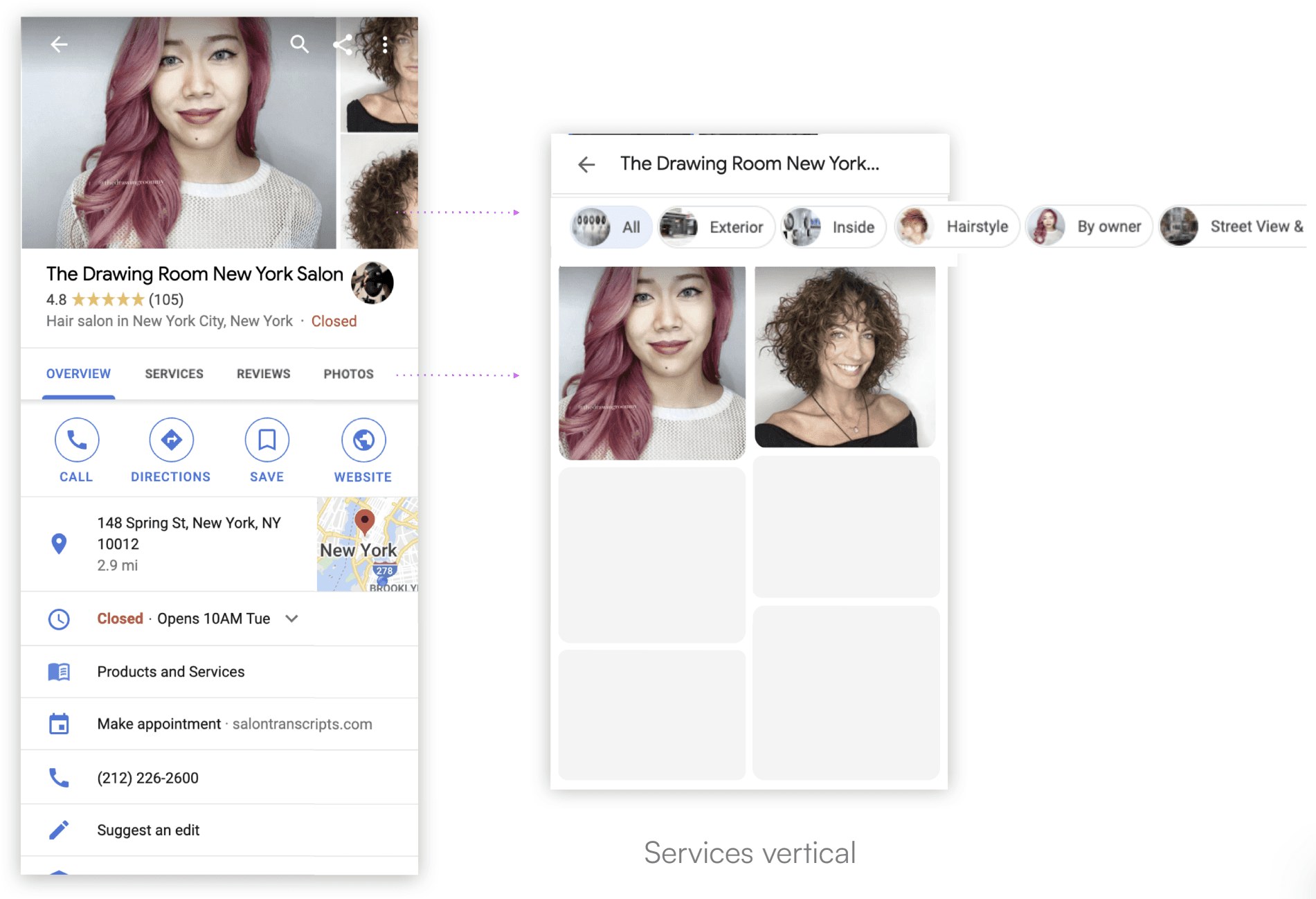Expand the opening hours chevron
This screenshot has height=899, width=1316.
pos(292,618)
